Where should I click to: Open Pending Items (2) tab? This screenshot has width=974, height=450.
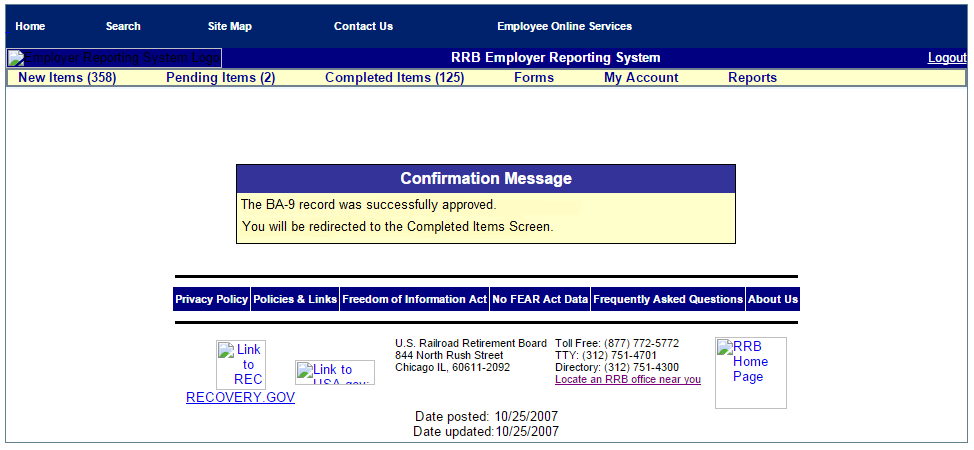click(220, 78)
